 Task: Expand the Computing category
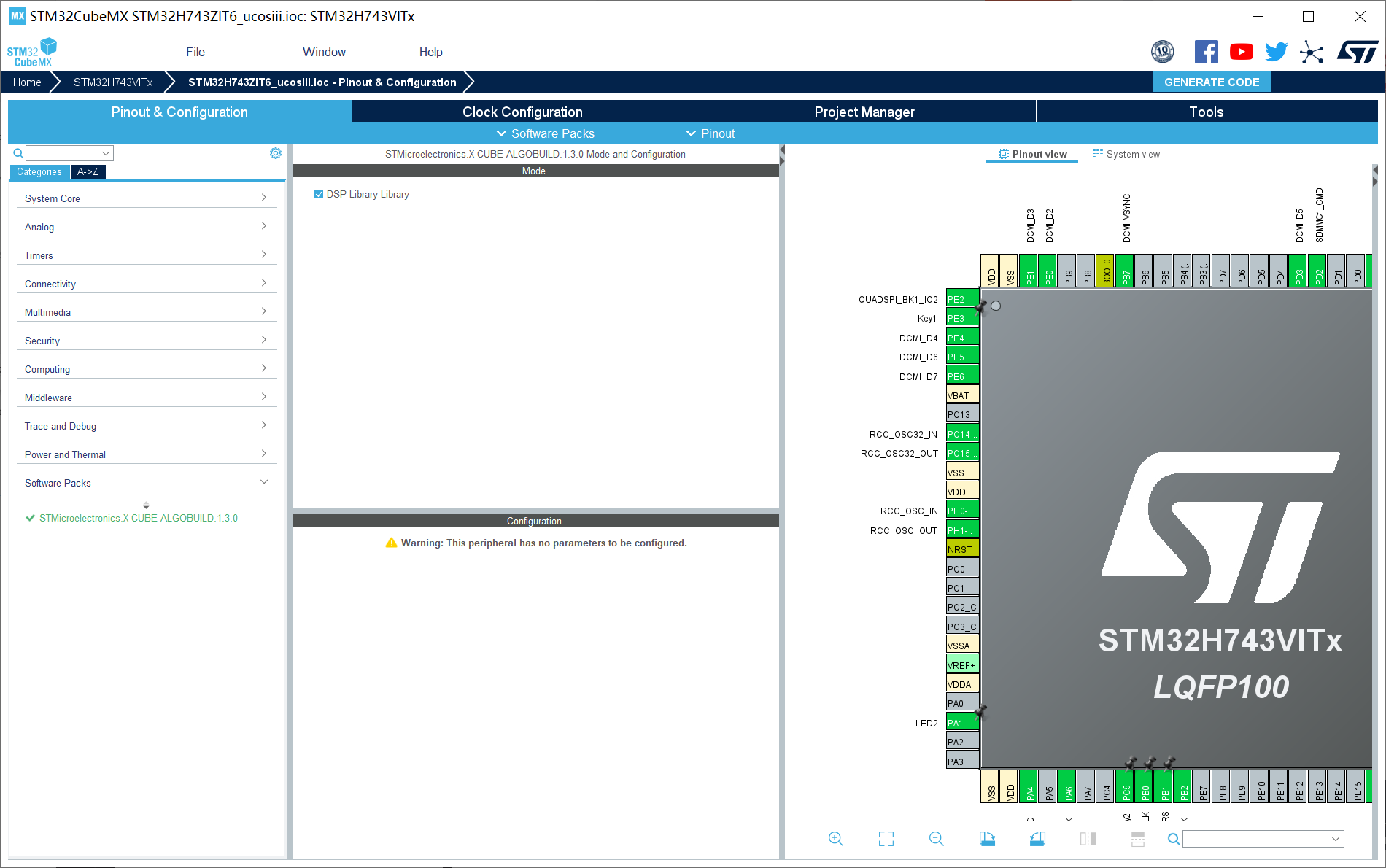coord(147,369)
